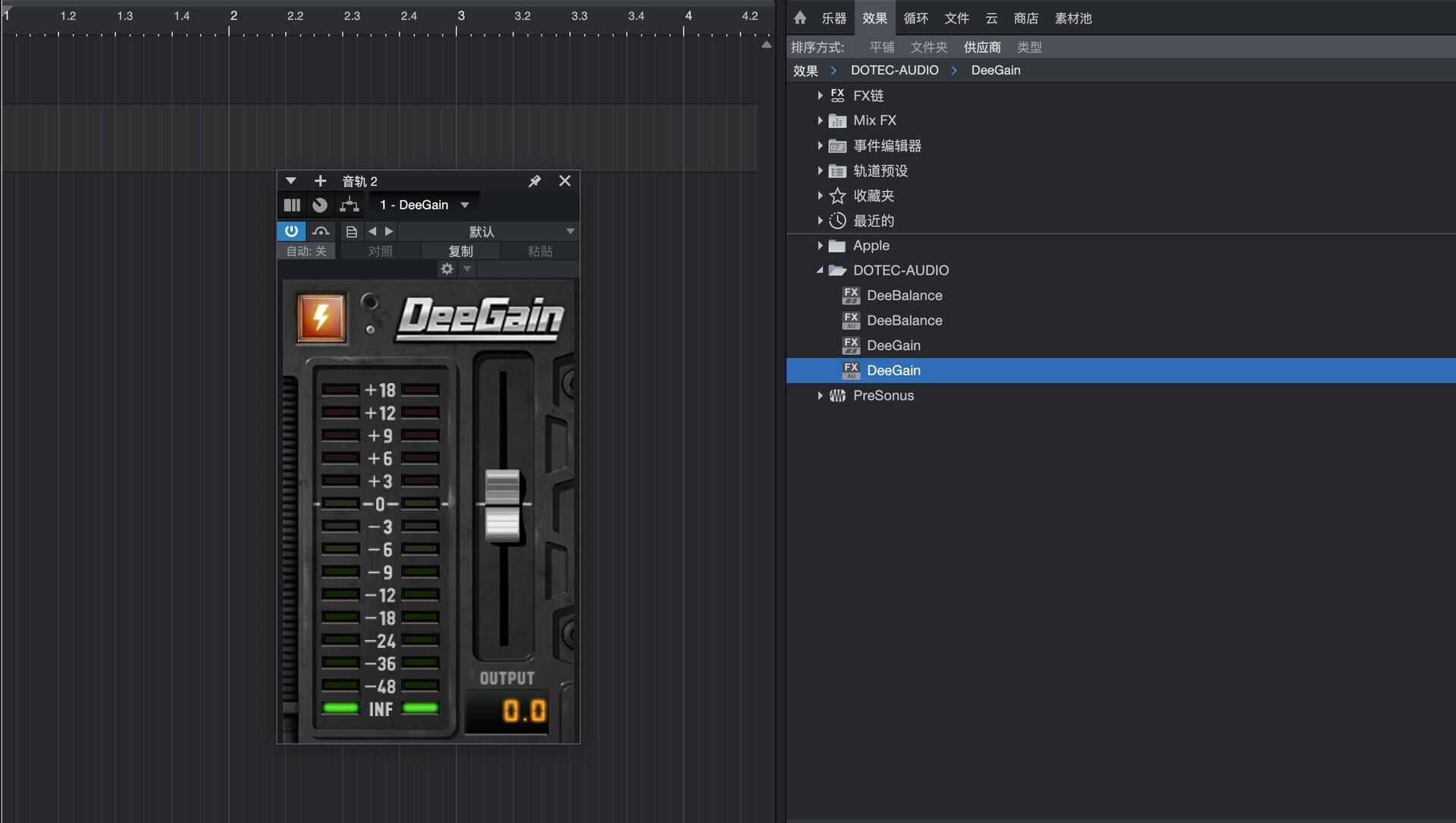Switch to the 文件 tab
This screenshot has height=823, width=1456.
tap(956, 18)
